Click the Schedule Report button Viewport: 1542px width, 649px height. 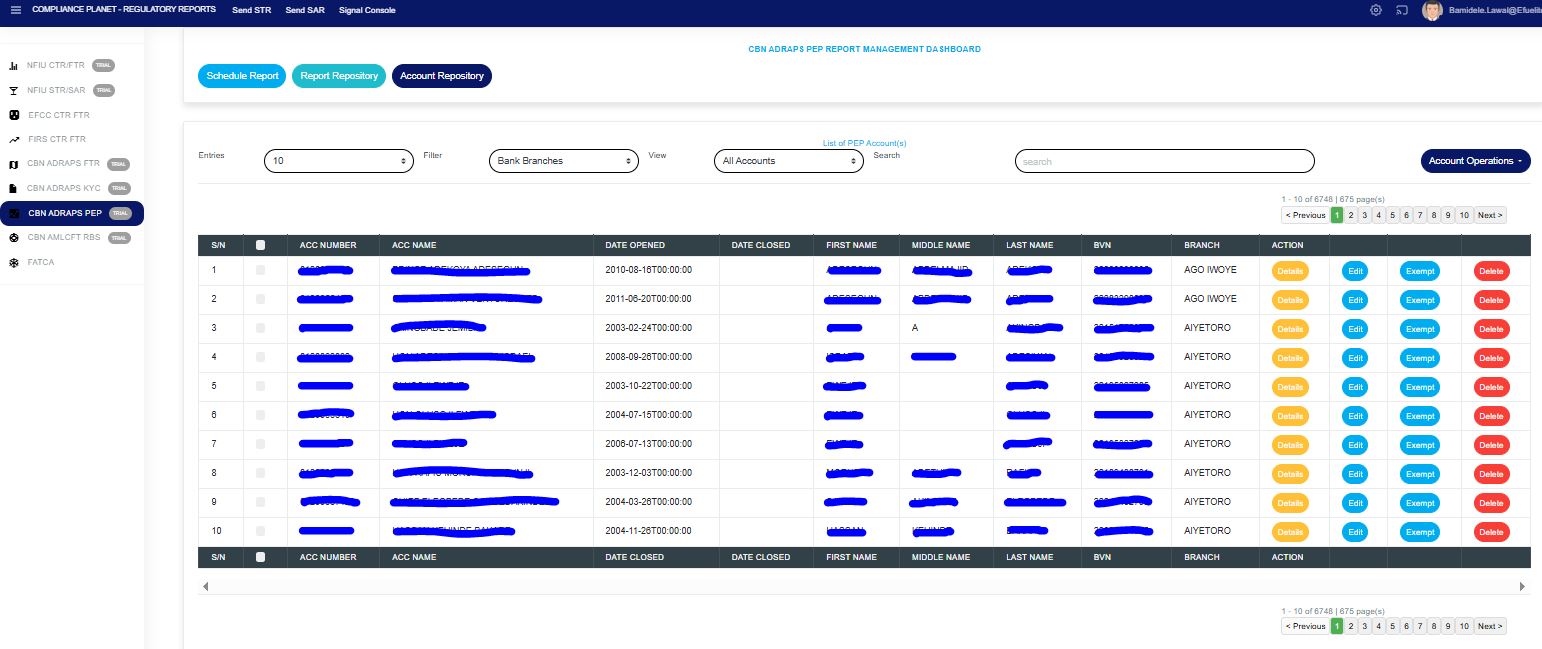point(241,75)
